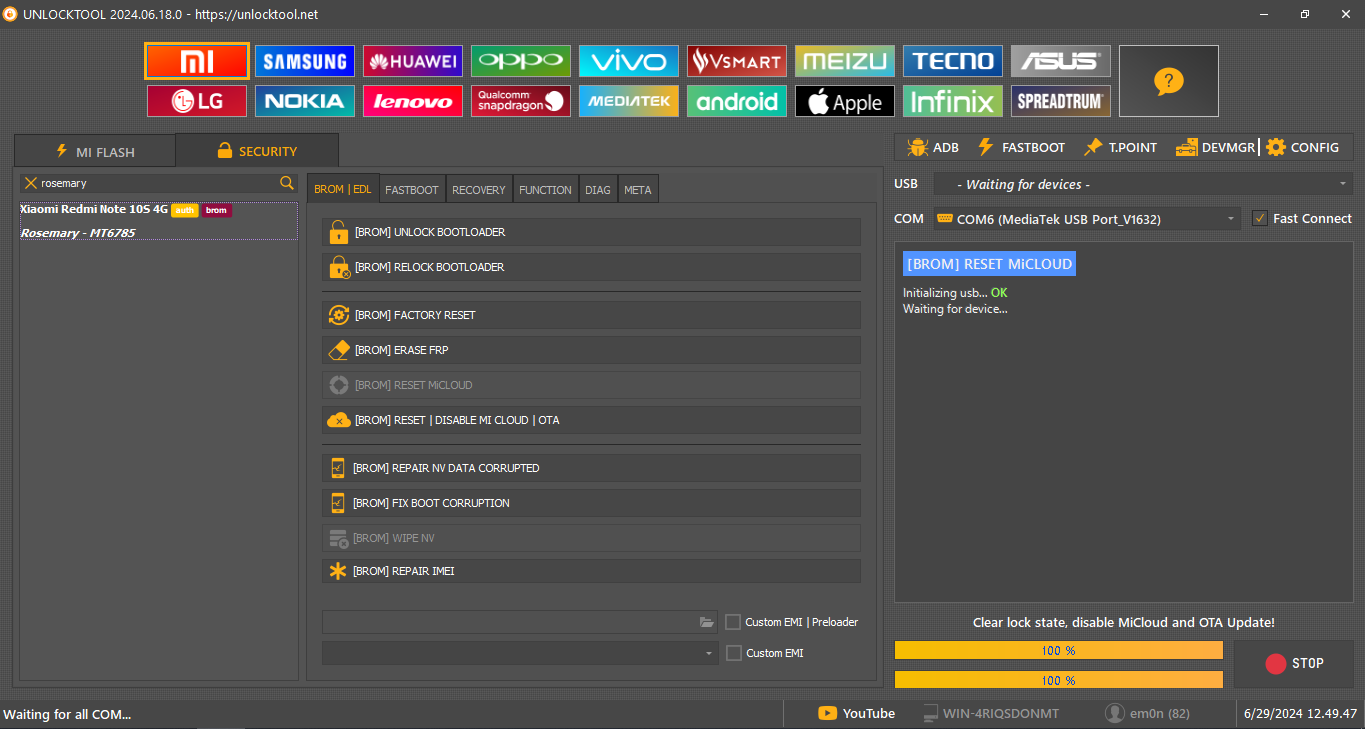Image resolution: width=1365 pixels, height=729 pixels.
Task: Open the FUNCTION tab
Action: (x=546, y=189)
